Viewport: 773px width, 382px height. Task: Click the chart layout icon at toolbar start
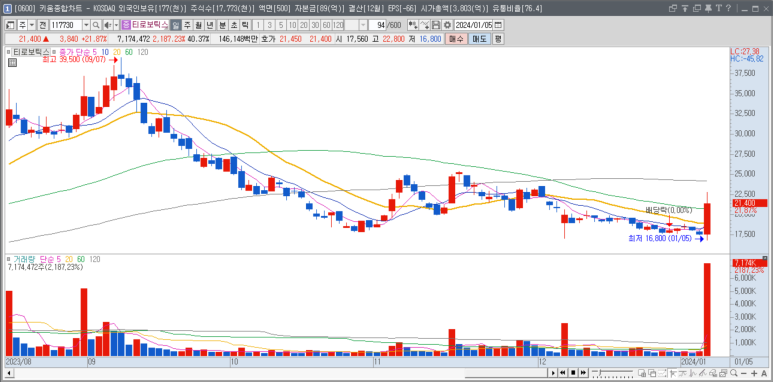[x=11, y=25]
